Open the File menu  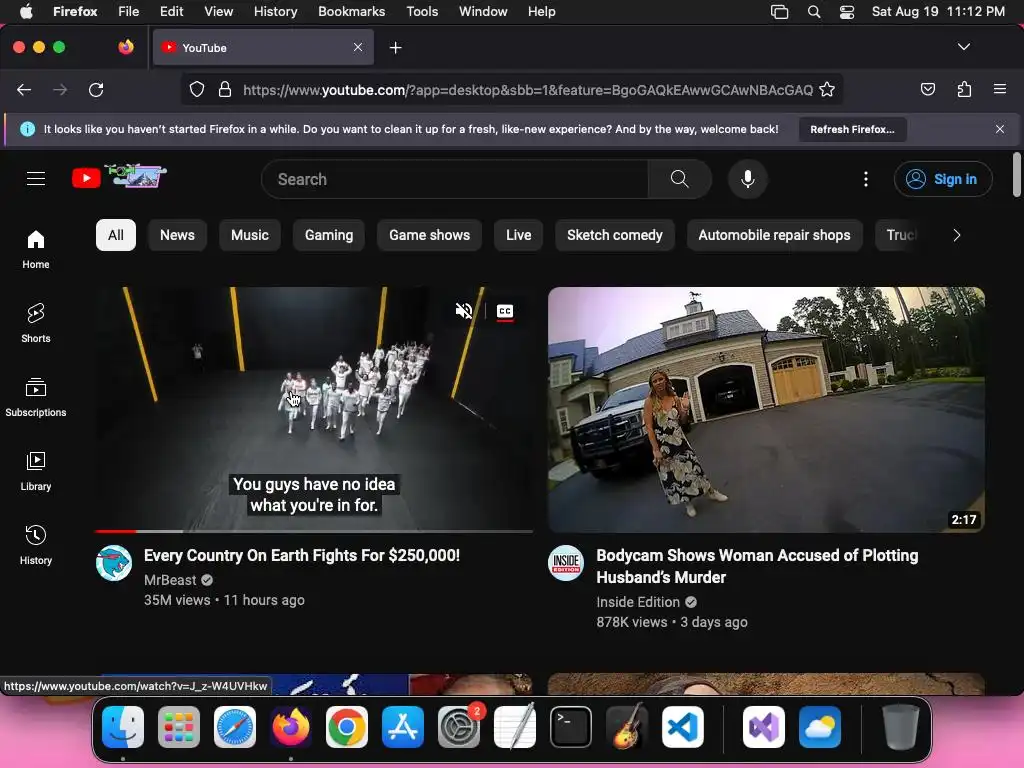128,12
